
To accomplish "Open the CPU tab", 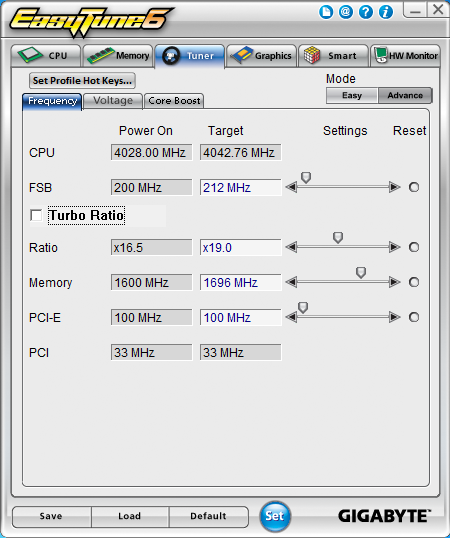I will (x=46, y=56).
